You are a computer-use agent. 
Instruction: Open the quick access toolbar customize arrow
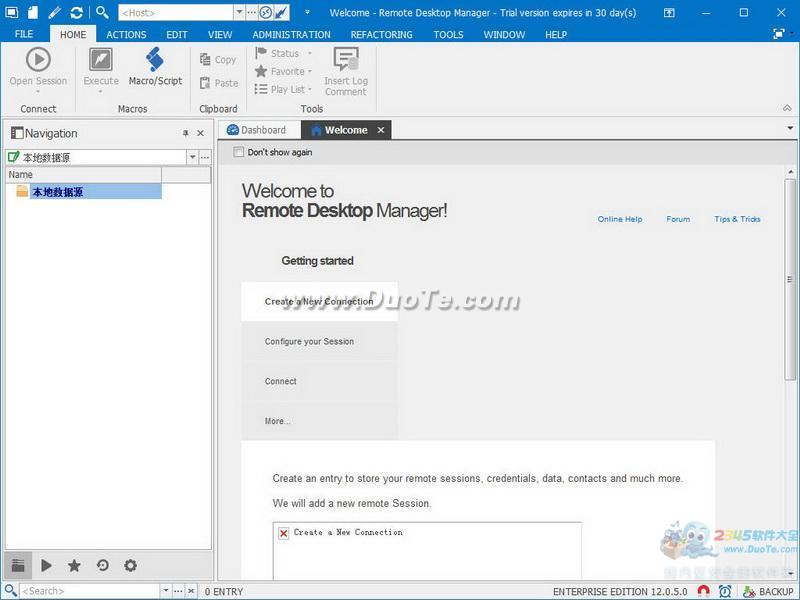coord(307,12)
